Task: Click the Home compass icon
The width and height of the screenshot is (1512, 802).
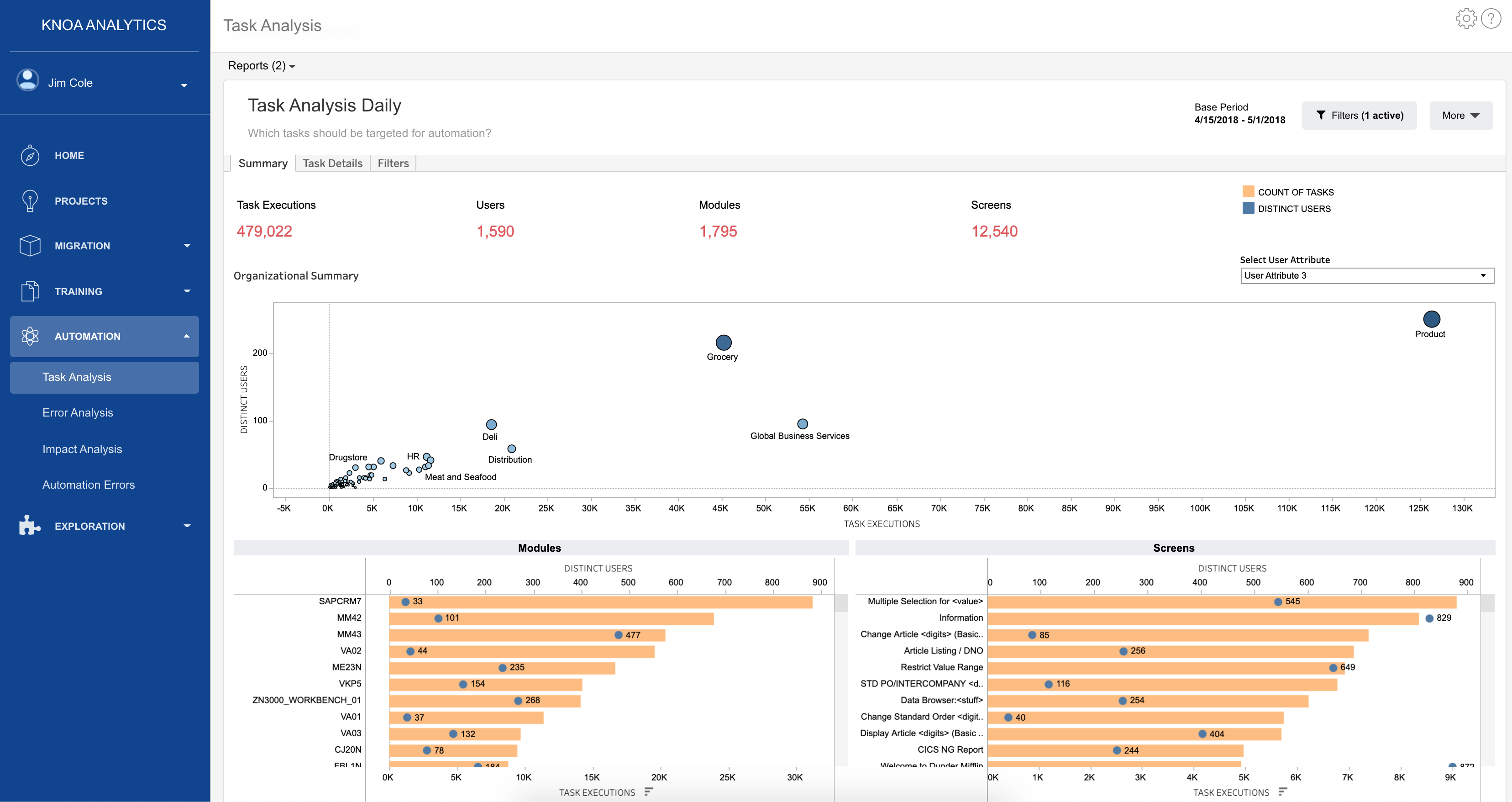Action: [x=30, y=156]
